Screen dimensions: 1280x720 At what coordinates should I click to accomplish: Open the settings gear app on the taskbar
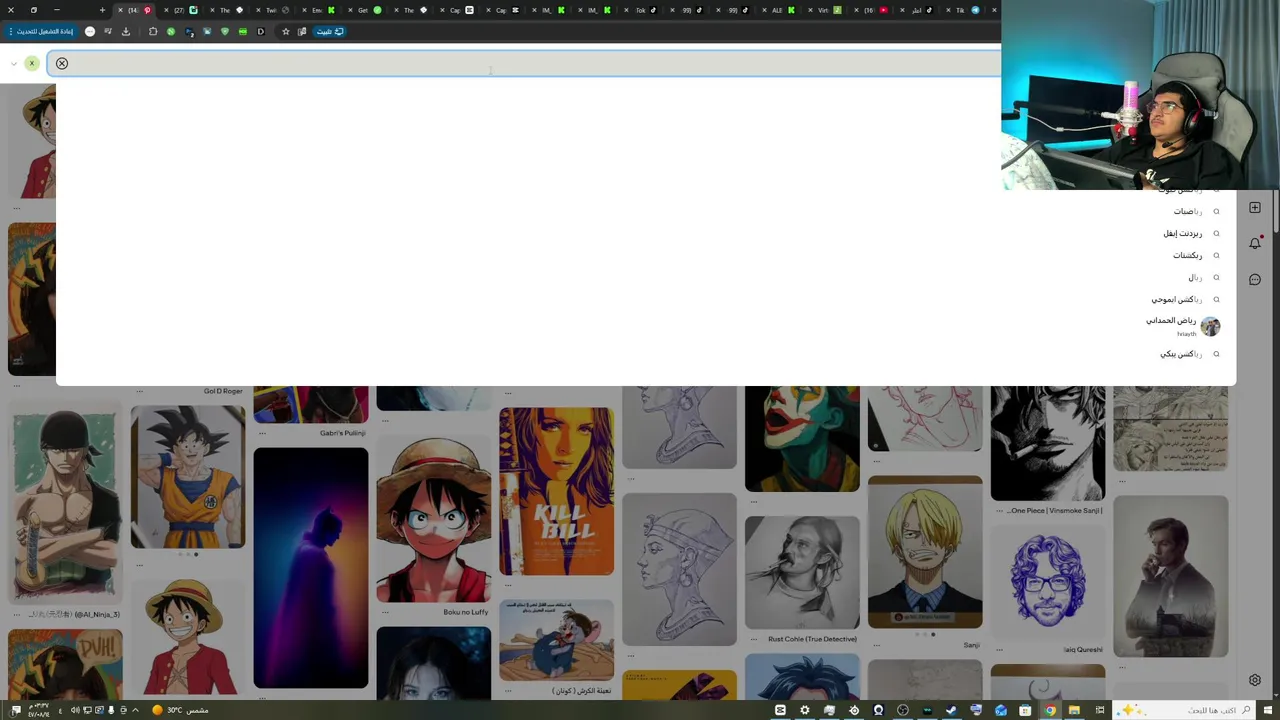point(805,710)
